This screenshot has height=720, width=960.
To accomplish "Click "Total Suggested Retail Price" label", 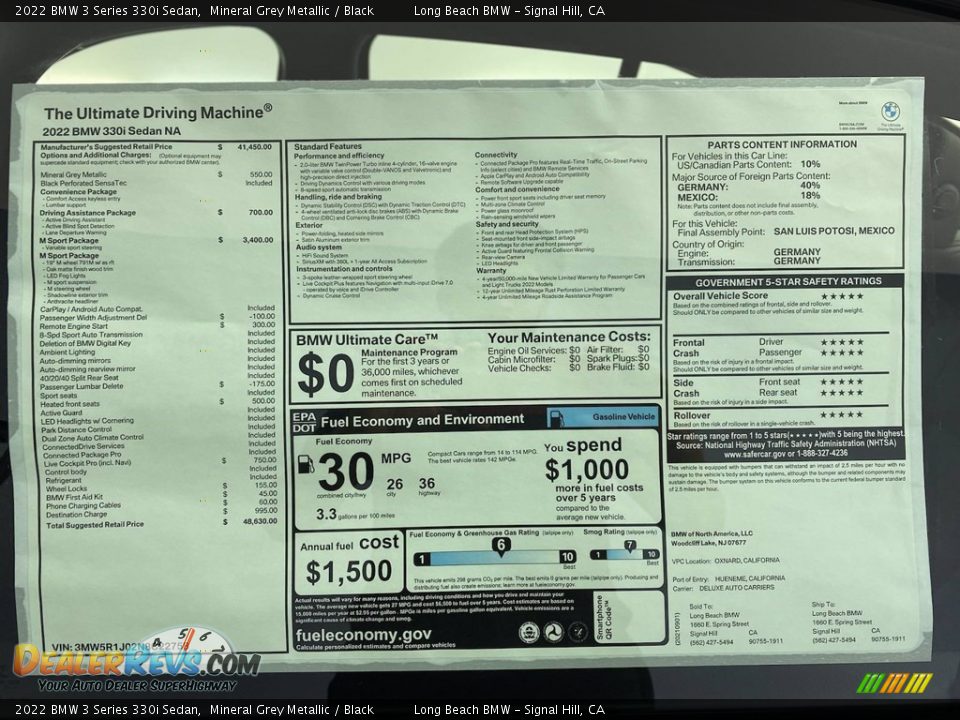I will (95, 525).
